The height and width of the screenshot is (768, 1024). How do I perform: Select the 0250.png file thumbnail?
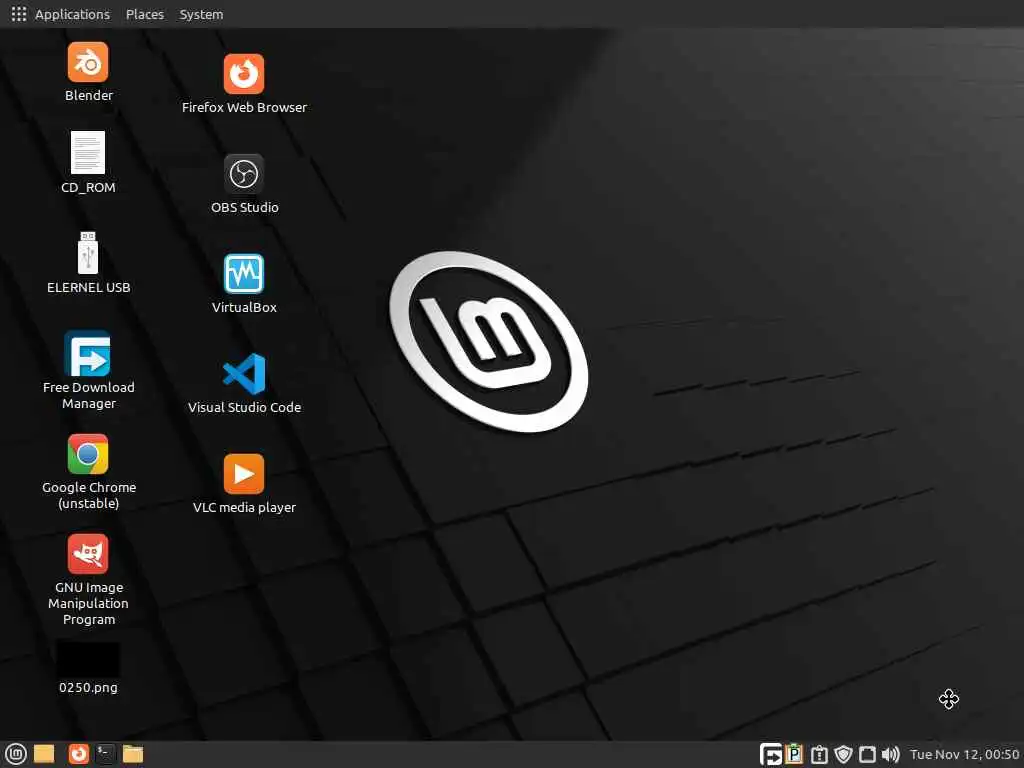coord(88,659)
